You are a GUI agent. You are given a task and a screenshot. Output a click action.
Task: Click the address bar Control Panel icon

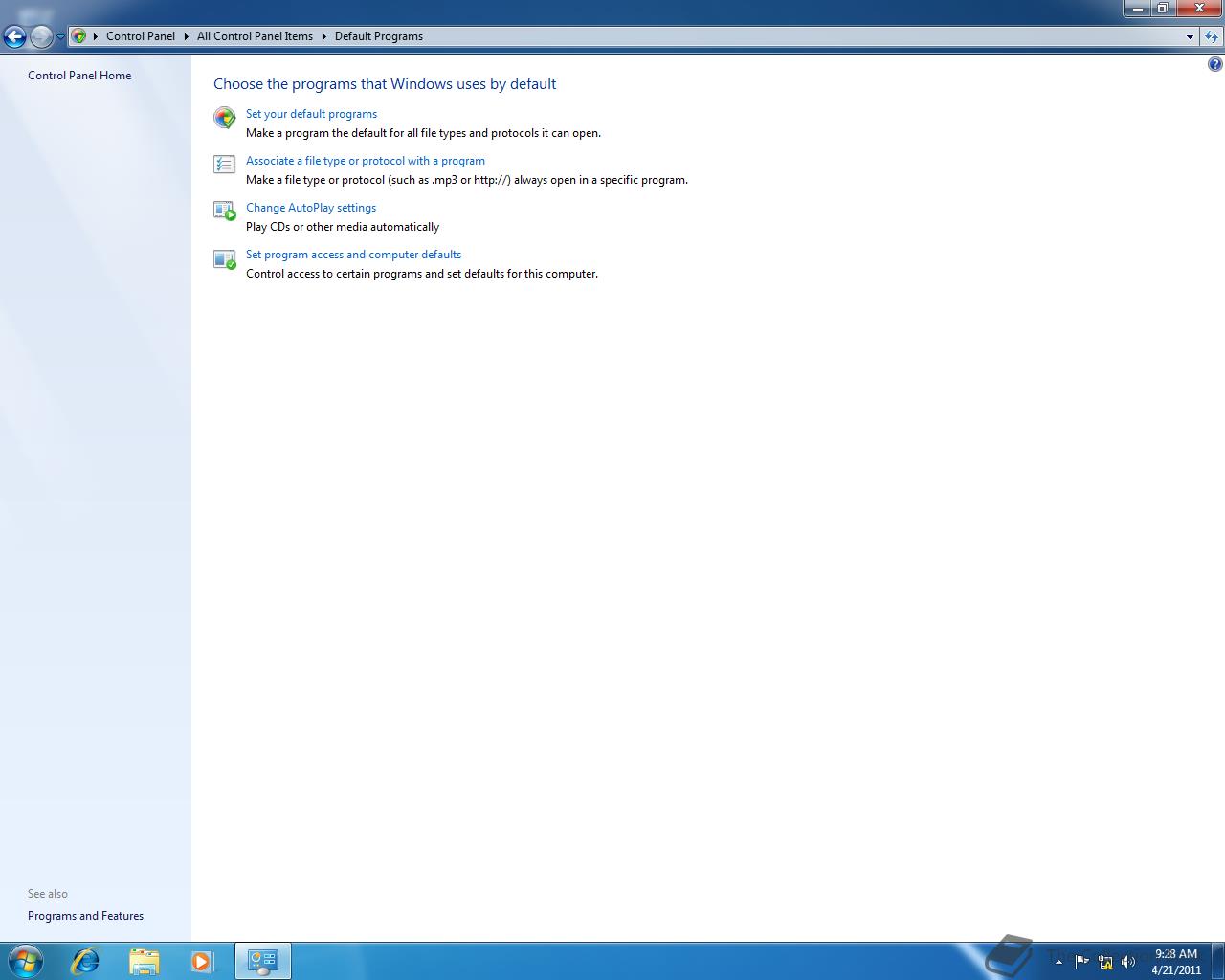point(79,36)
